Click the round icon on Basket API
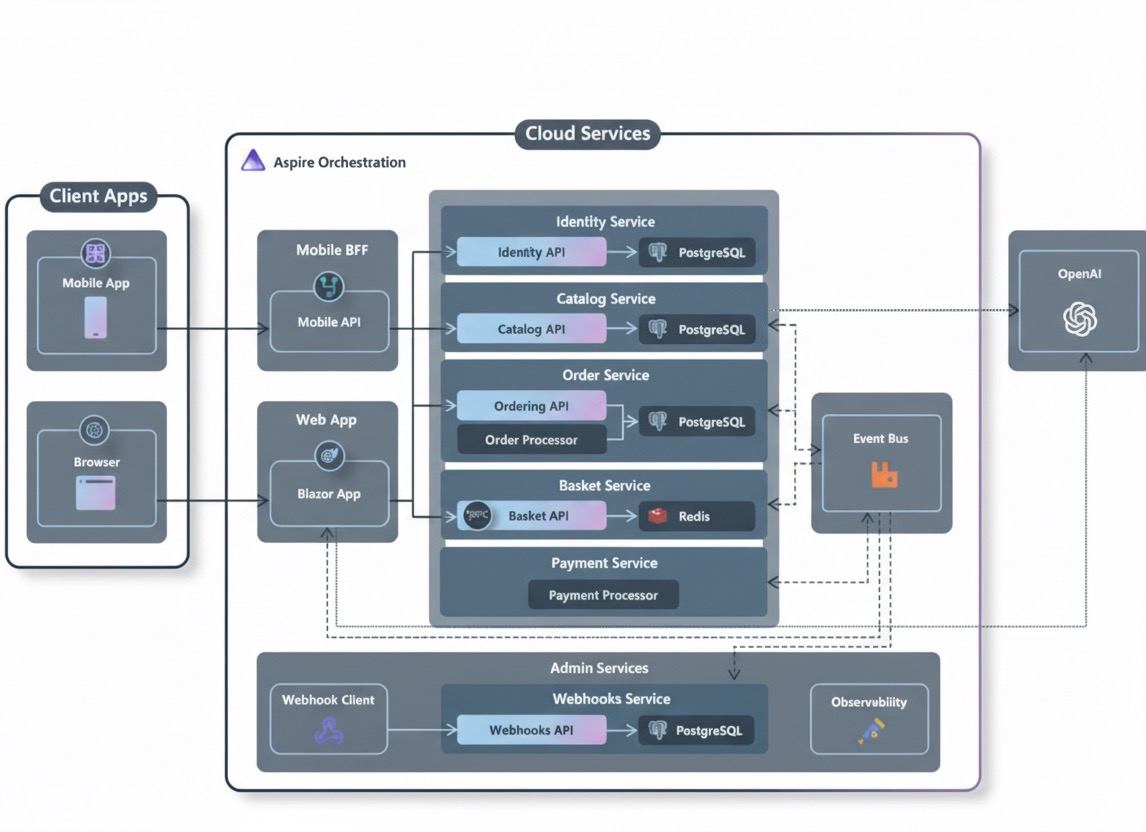The image size is (1146, 832). point(477,516)
